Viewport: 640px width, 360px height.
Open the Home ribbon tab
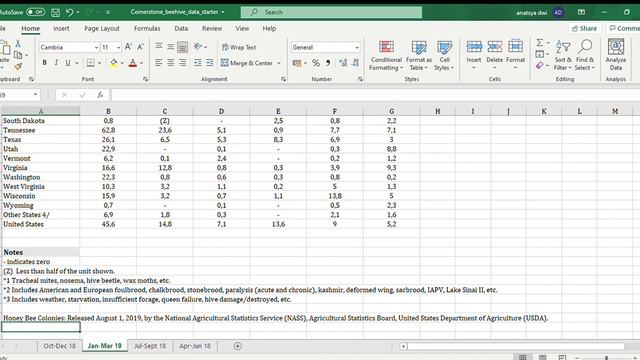coord(31,29)
